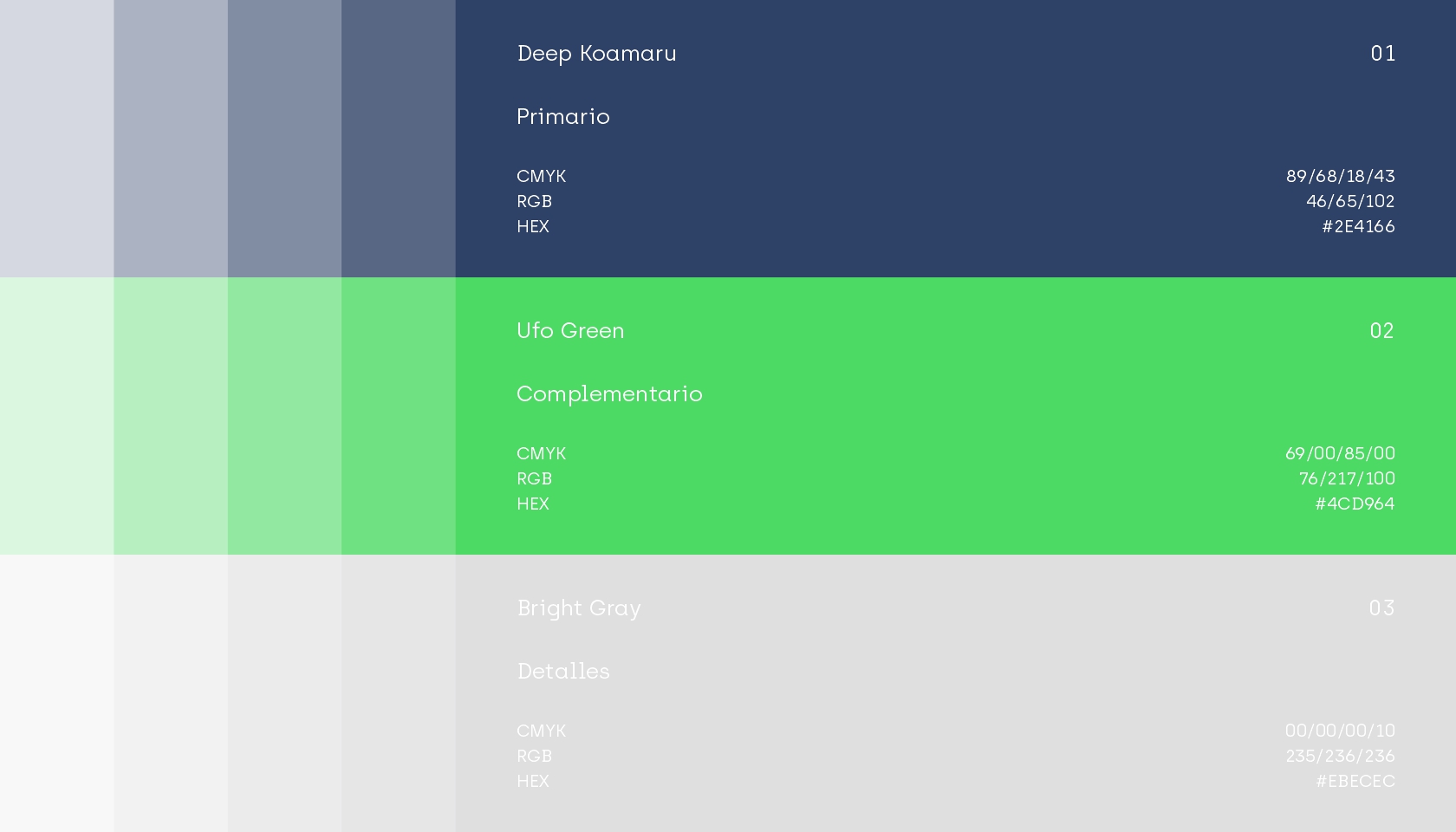Image resolution: width=1456 pixels, height=832 pixels.
Task: Click the Bright Gray color name
Action: tap(579, 608)
